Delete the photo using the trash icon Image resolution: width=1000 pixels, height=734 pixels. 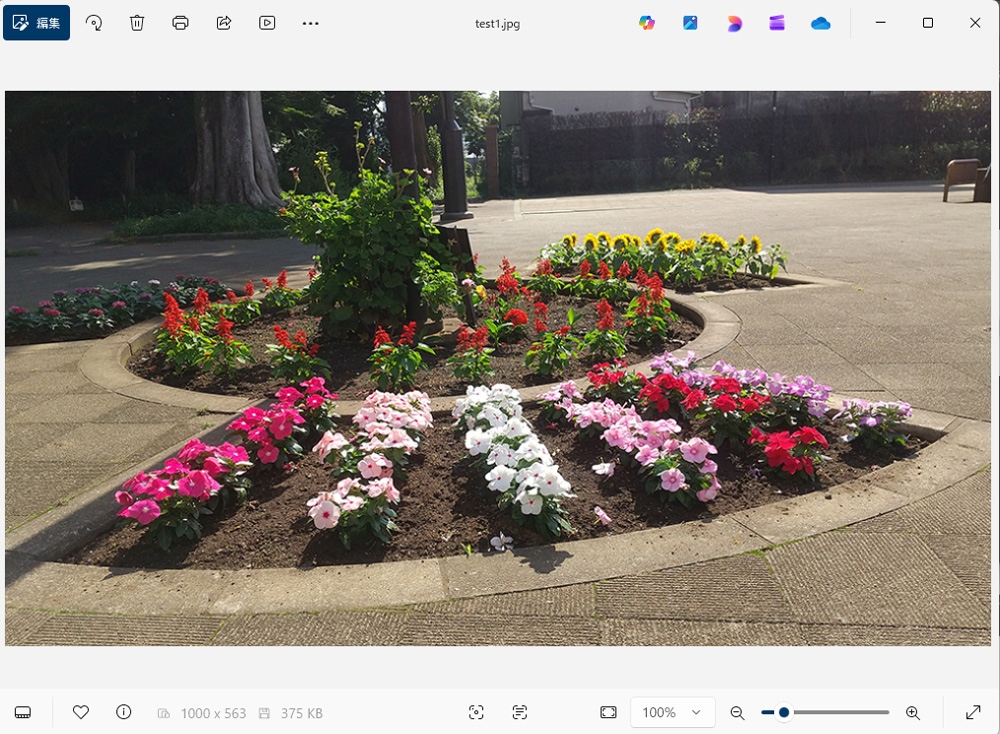tap(138, 22)
